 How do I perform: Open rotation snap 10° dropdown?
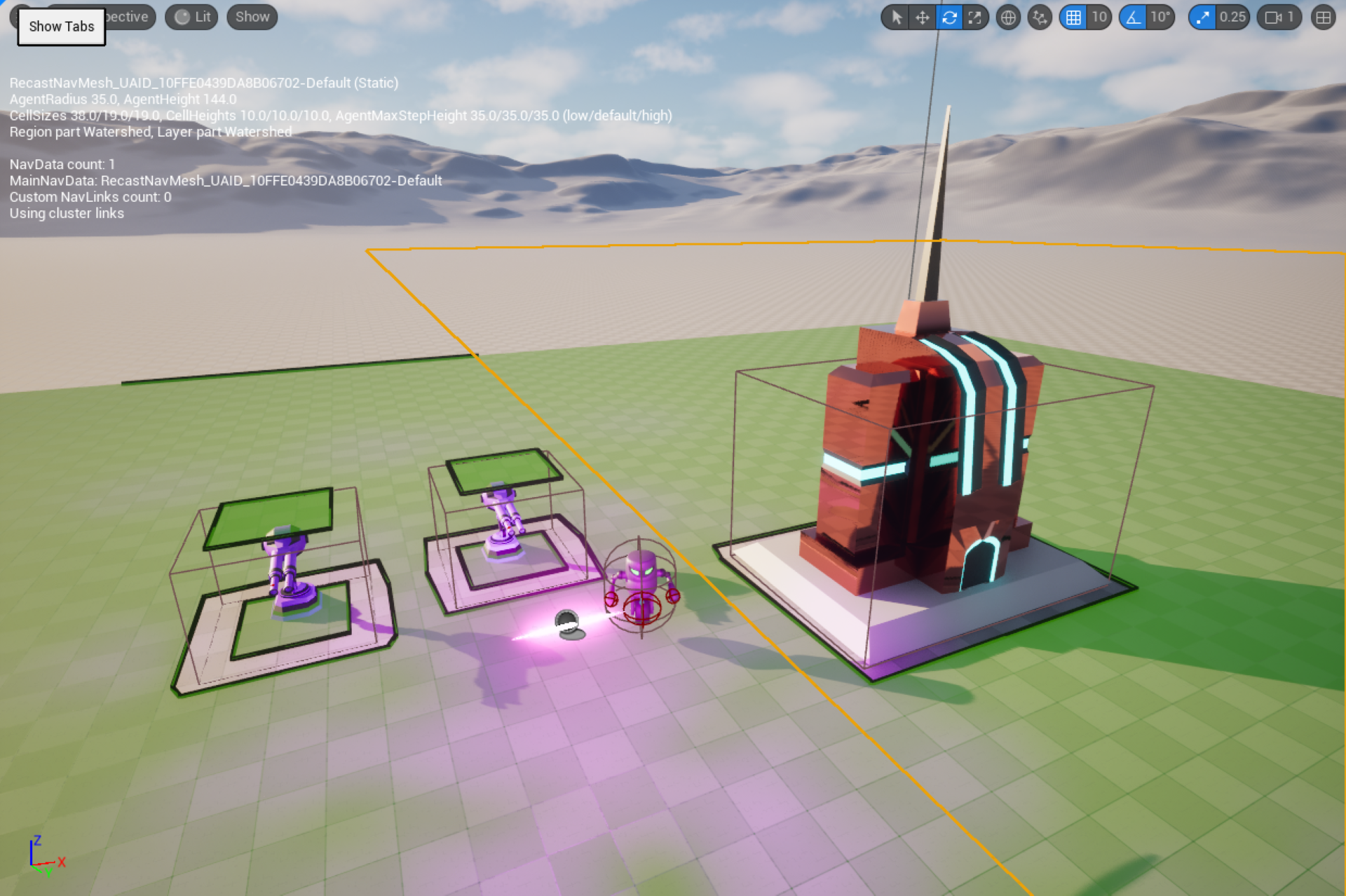tap(1160, 18)
